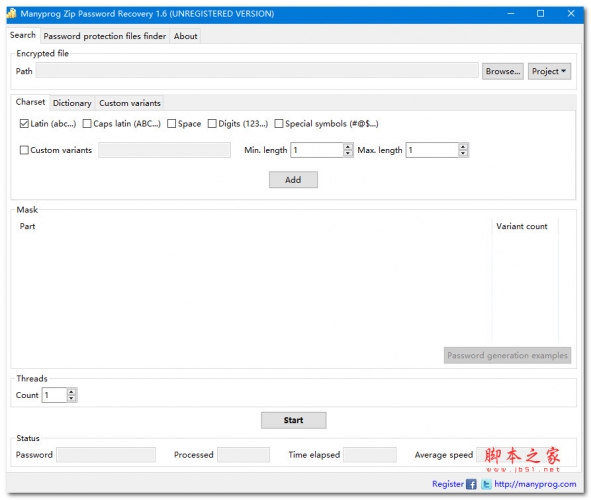The image size is (591, 500).
Task: Click the Threads Count value field
Action: point(54,395)
